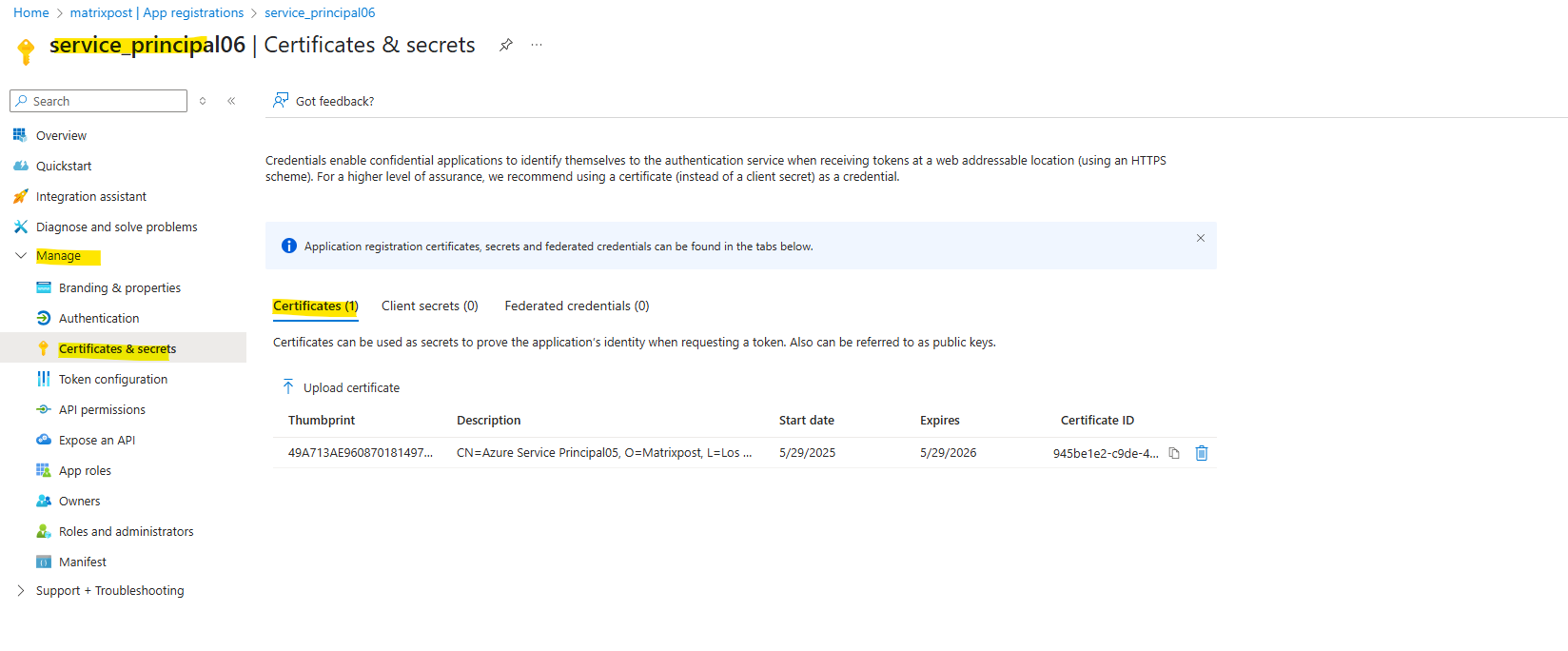This screenshot has width=1568, height=651.
Task: Toggle the sidebar expand/collapse sort arrows
Action: 203,101
